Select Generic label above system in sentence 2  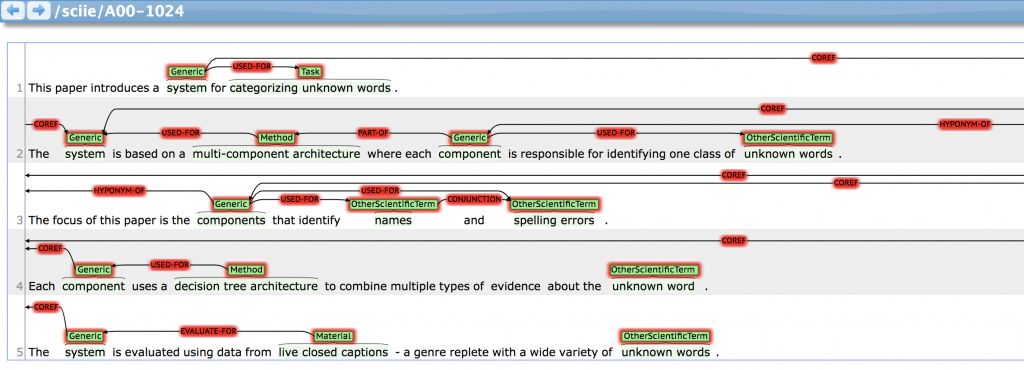coord(85,138)
